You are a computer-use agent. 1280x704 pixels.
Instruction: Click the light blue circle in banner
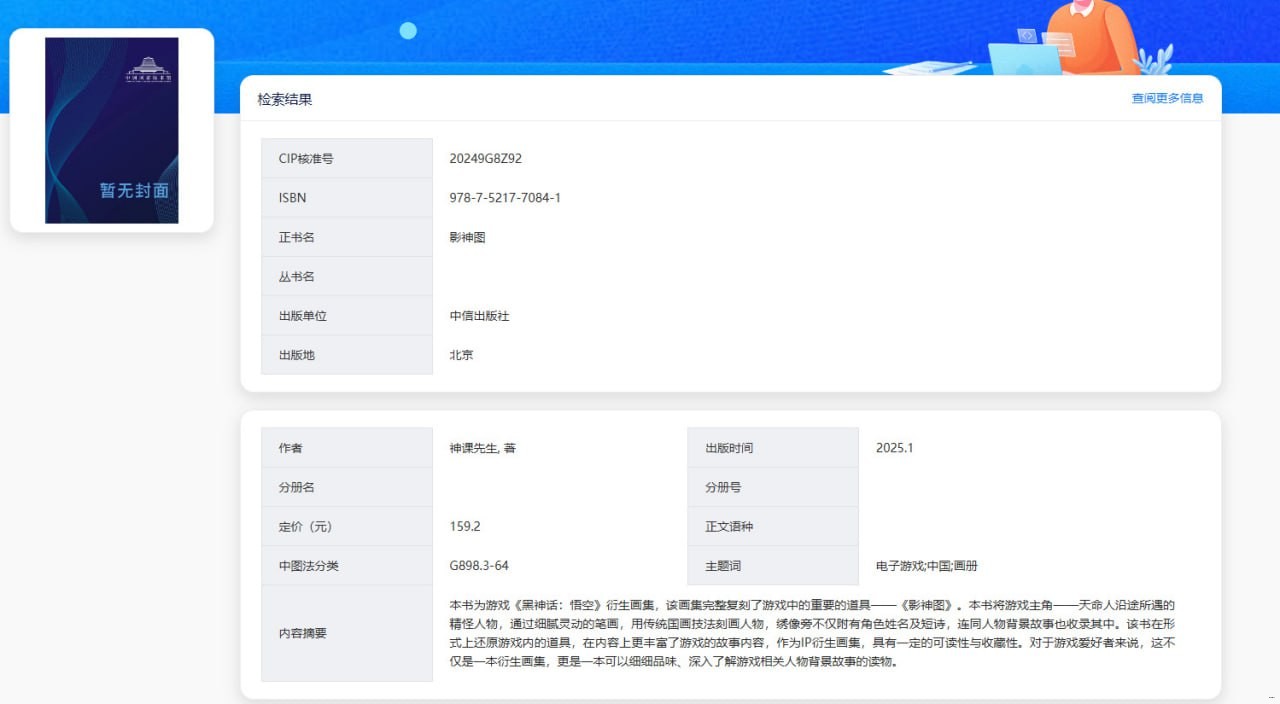(408, 31)
